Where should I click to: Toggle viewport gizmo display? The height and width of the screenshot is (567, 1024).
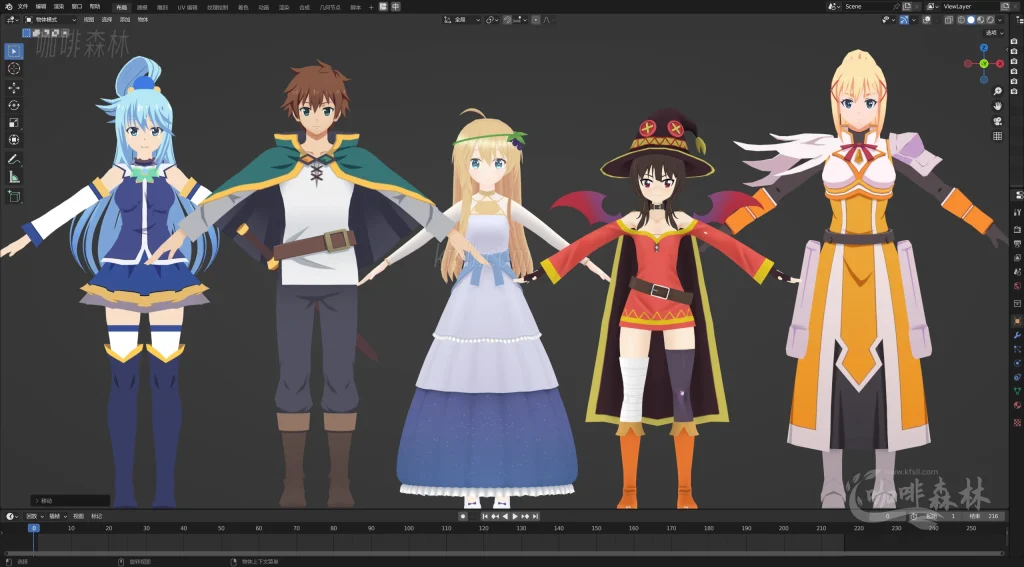tap(904, 20)
